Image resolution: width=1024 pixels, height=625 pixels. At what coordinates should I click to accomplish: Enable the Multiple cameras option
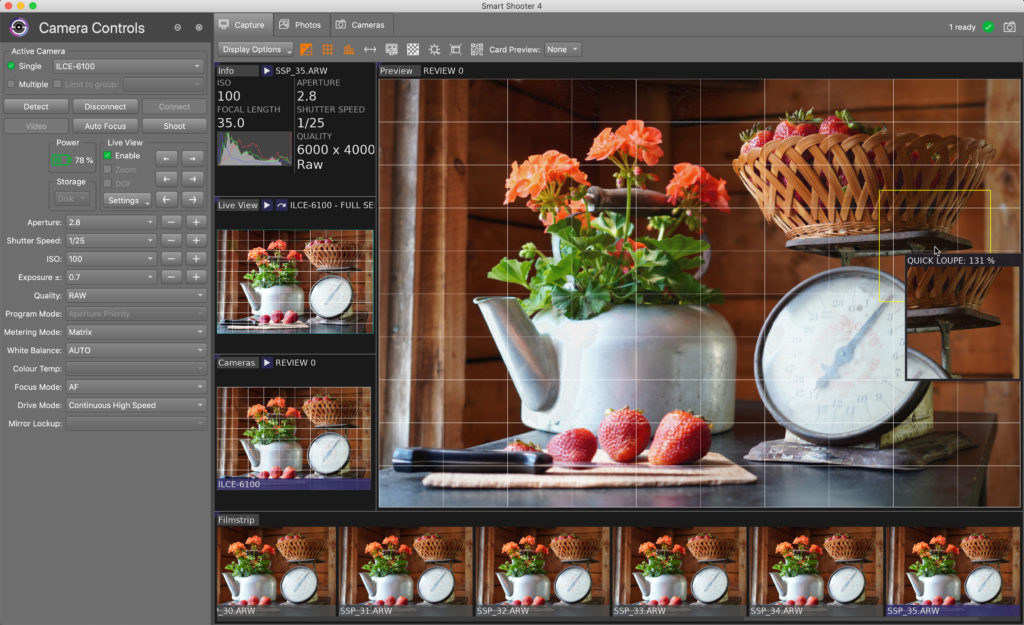[x=12, y=84]
